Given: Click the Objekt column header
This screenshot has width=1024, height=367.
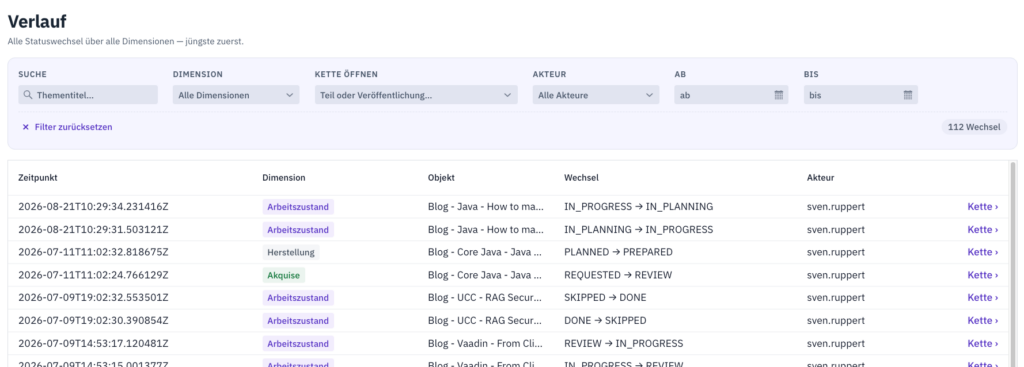Looking at the screenshot, I should 441,178.
